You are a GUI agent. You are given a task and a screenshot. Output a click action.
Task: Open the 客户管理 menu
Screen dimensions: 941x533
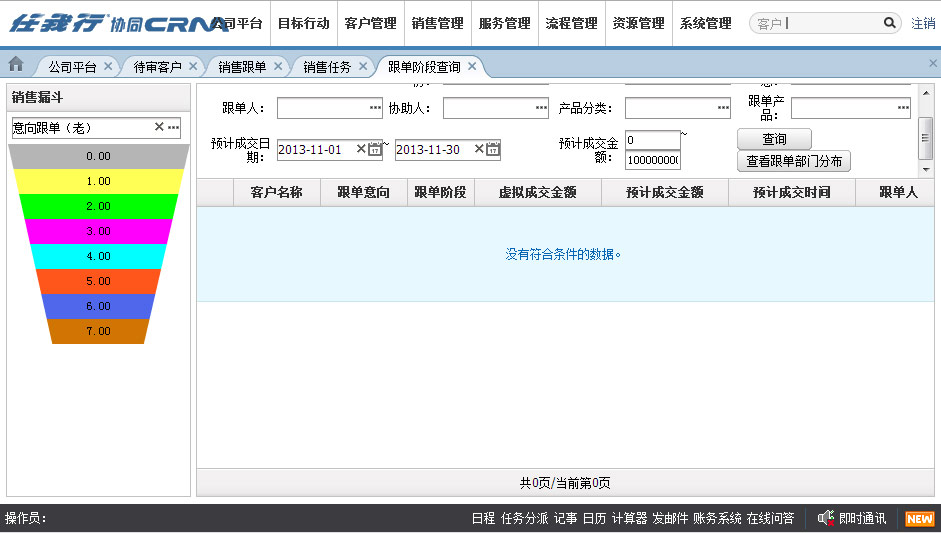pyautogui.click(x=370, y=23)
